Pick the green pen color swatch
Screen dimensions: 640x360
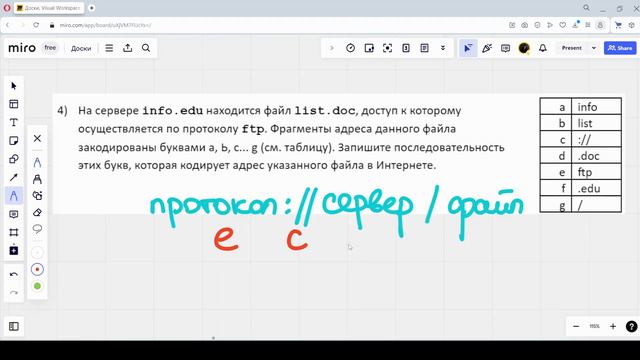37,286
